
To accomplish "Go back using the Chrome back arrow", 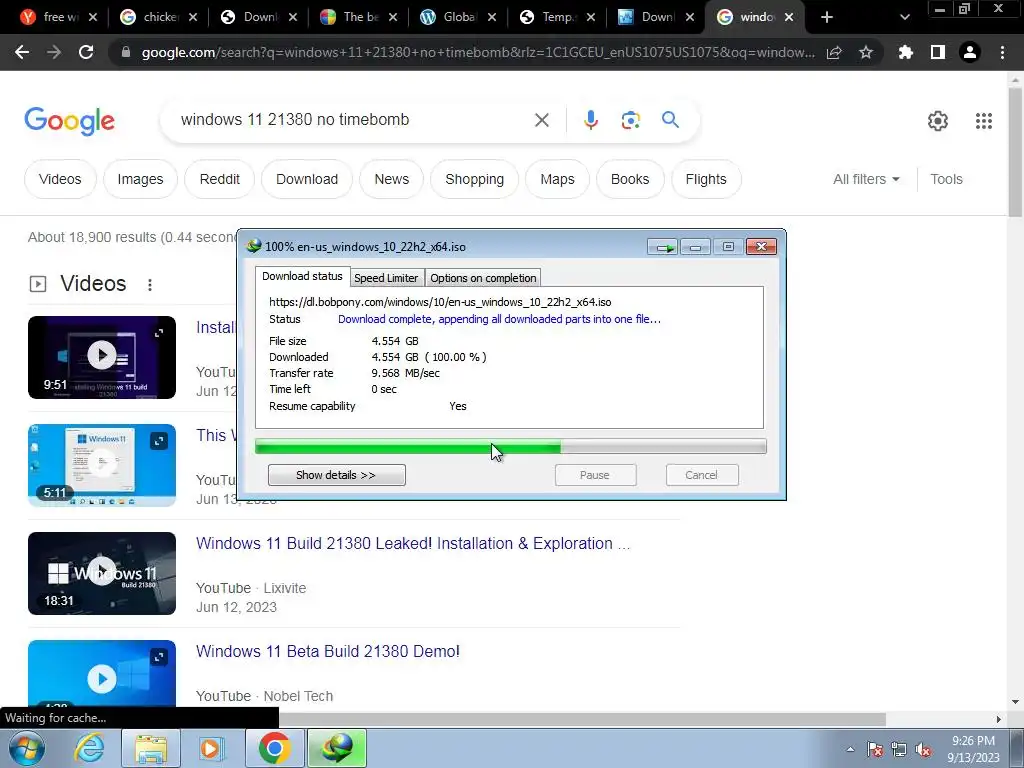I will click(x=22, y=52).
